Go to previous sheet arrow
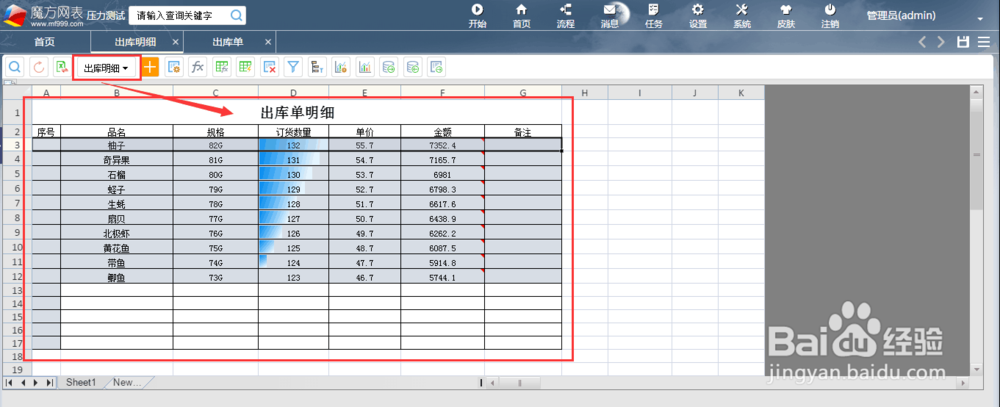Screen dimensions: 1000x407 pyautogui.click(x=22, y=383)
